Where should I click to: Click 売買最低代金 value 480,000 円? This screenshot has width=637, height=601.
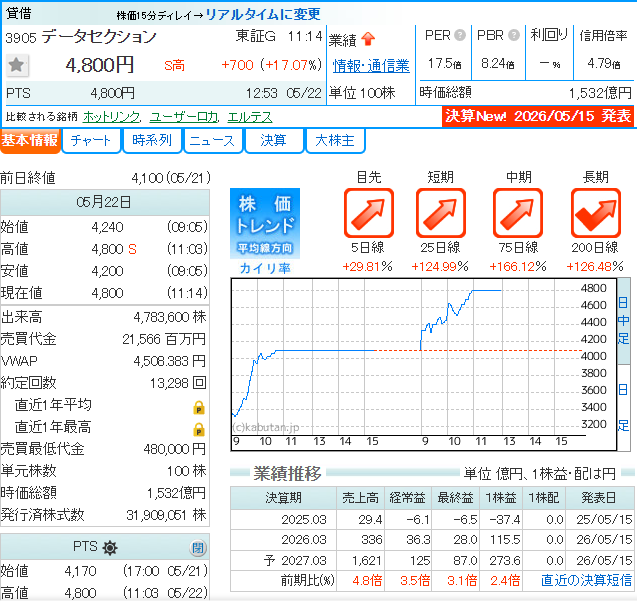click(x=175, y=449)
